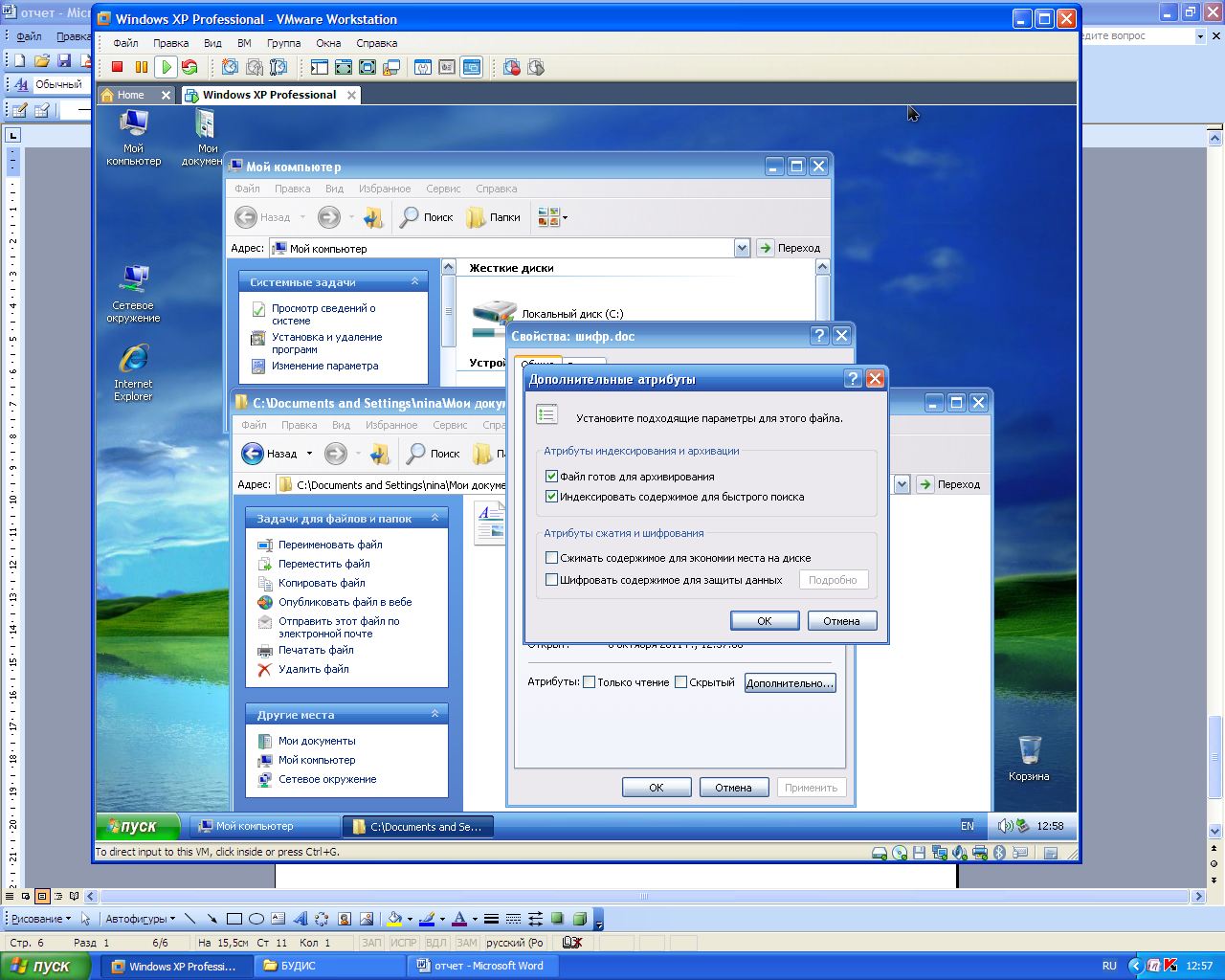Image resolution: width=1225 pixels, height=980 pixels.
Task: Click the VMware Replay session icon
Action: 536,67
